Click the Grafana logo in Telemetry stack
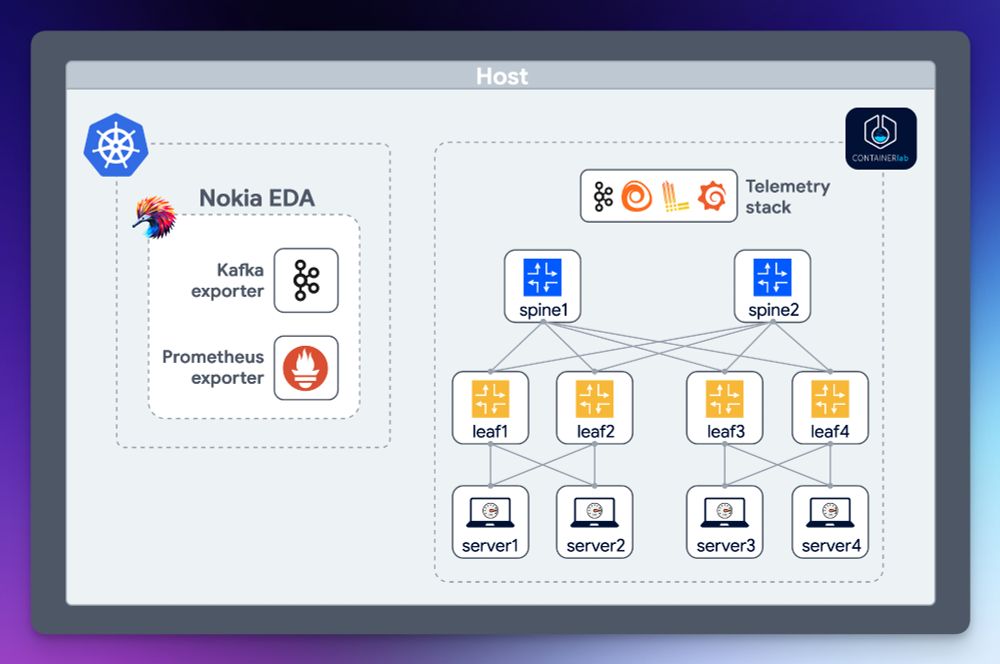The width and height of the screenshot is (1000, 664). click(712, 196)
